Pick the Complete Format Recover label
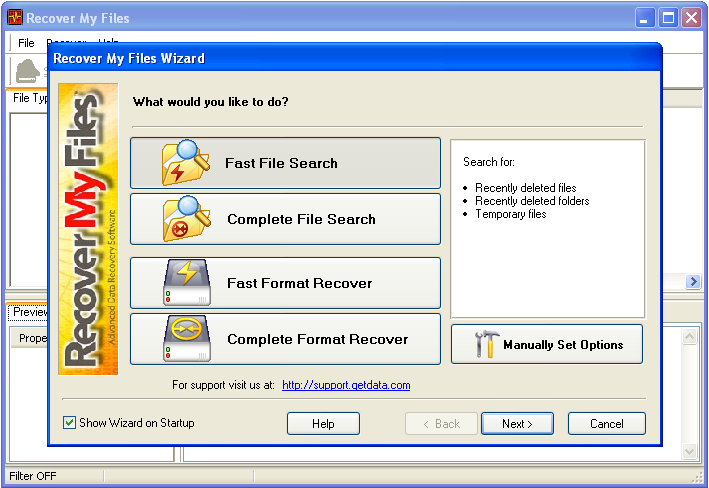 tap(317, 339)
